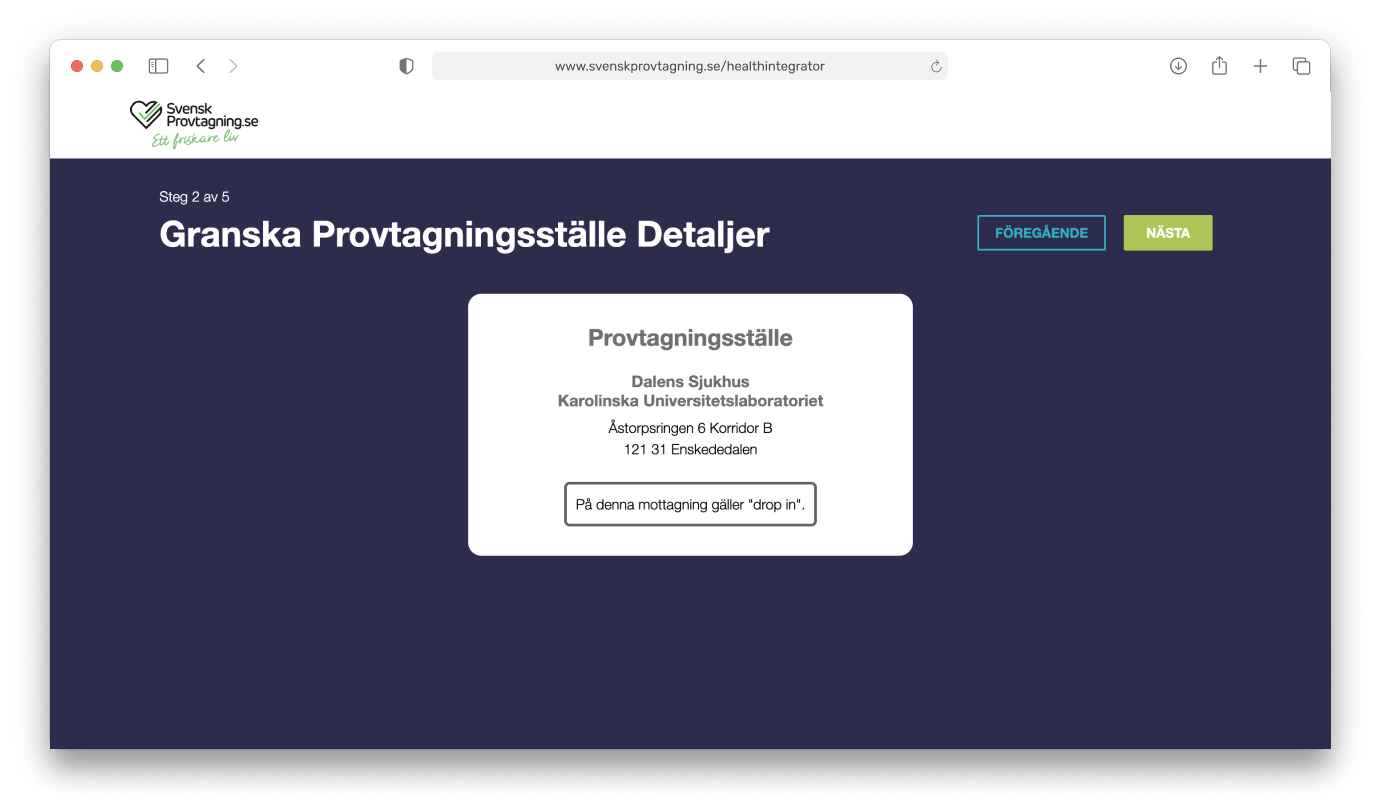Screen dimensions: 1380x809
Task: Minimize the window with yellow button
Action: 97,66
